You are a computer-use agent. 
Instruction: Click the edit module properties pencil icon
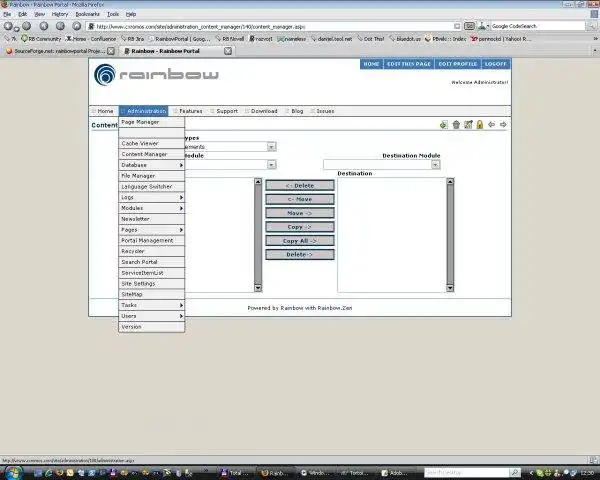(x=468, y=125)
